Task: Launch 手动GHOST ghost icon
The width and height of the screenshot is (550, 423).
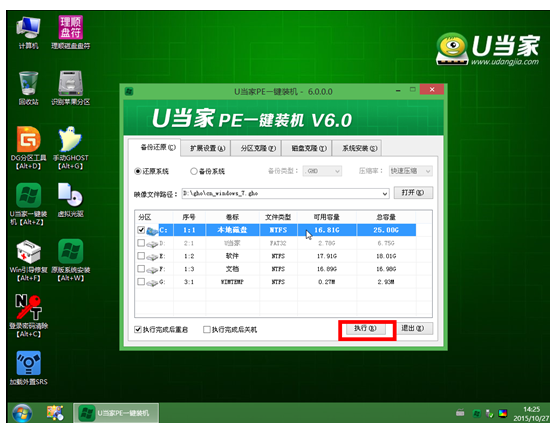Action: coord(71,148)
